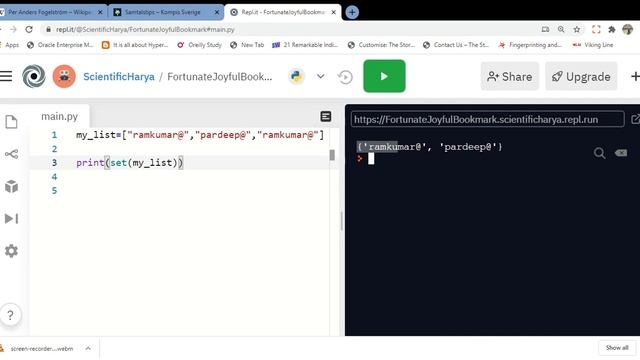This screenshot has height=360, width=640.
Task: Open the Files sidebar panel
Action: [x=11, y=122]
